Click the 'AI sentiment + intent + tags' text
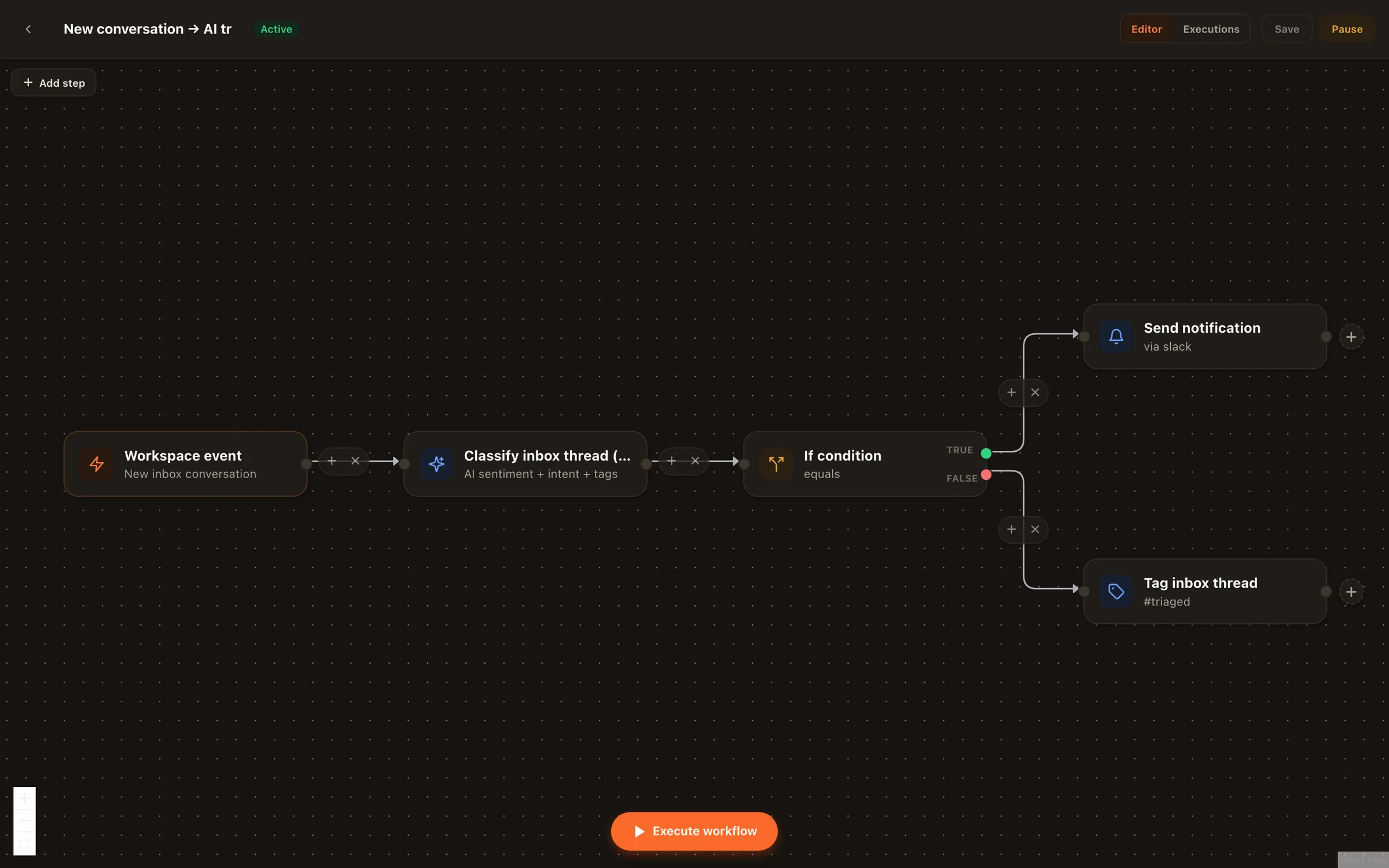 [x=541, y=474]
